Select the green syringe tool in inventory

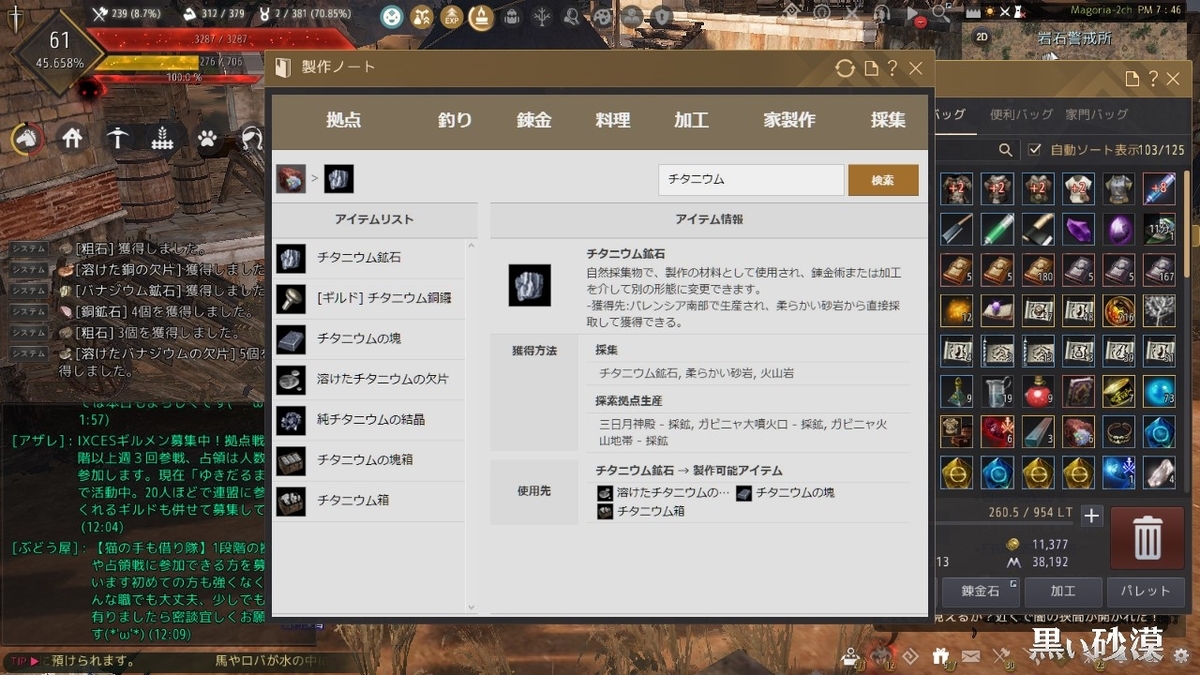point(998,229)
